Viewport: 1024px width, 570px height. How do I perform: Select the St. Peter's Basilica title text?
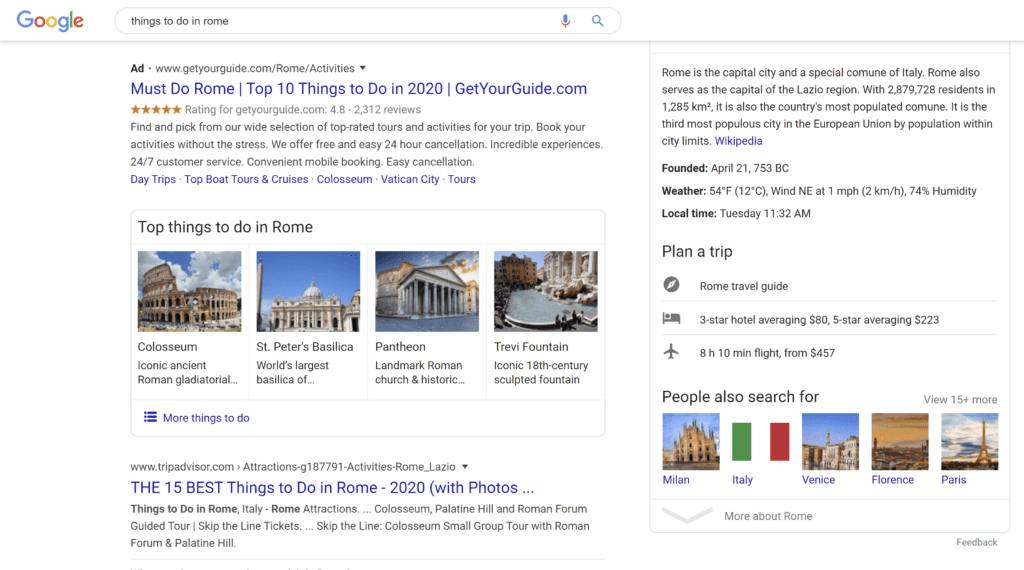305,347
